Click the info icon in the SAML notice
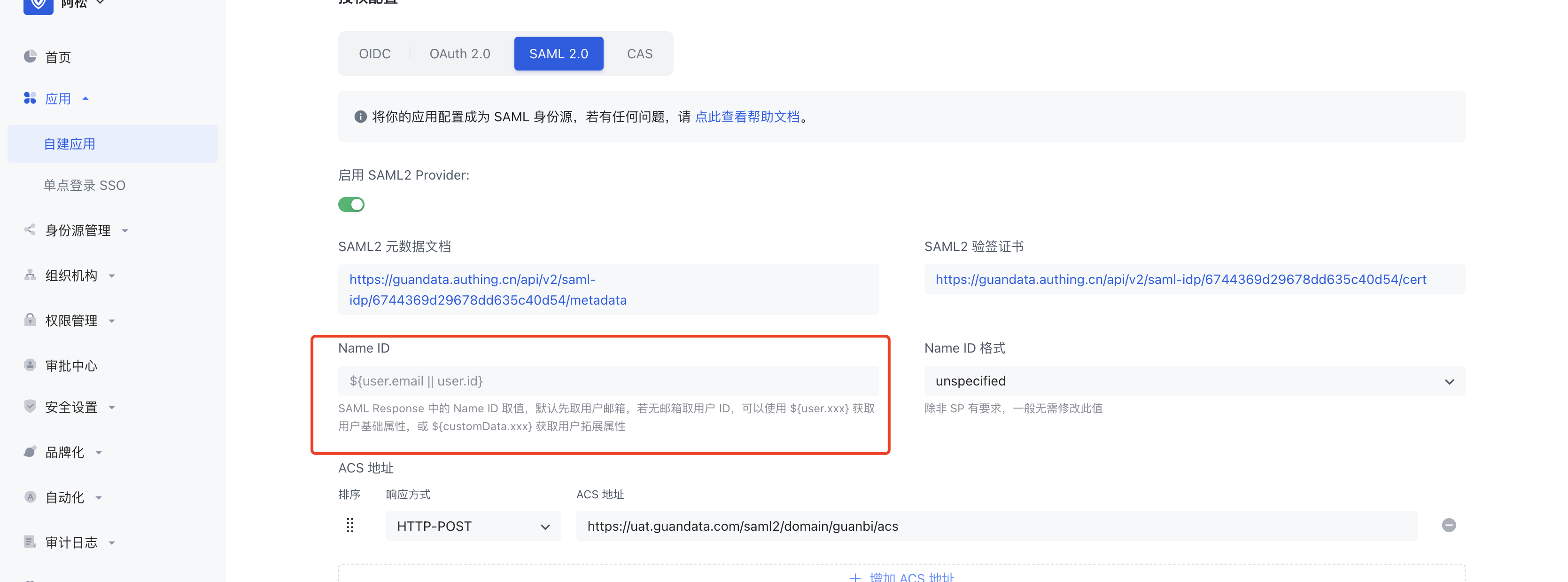 tap(360, 117)
